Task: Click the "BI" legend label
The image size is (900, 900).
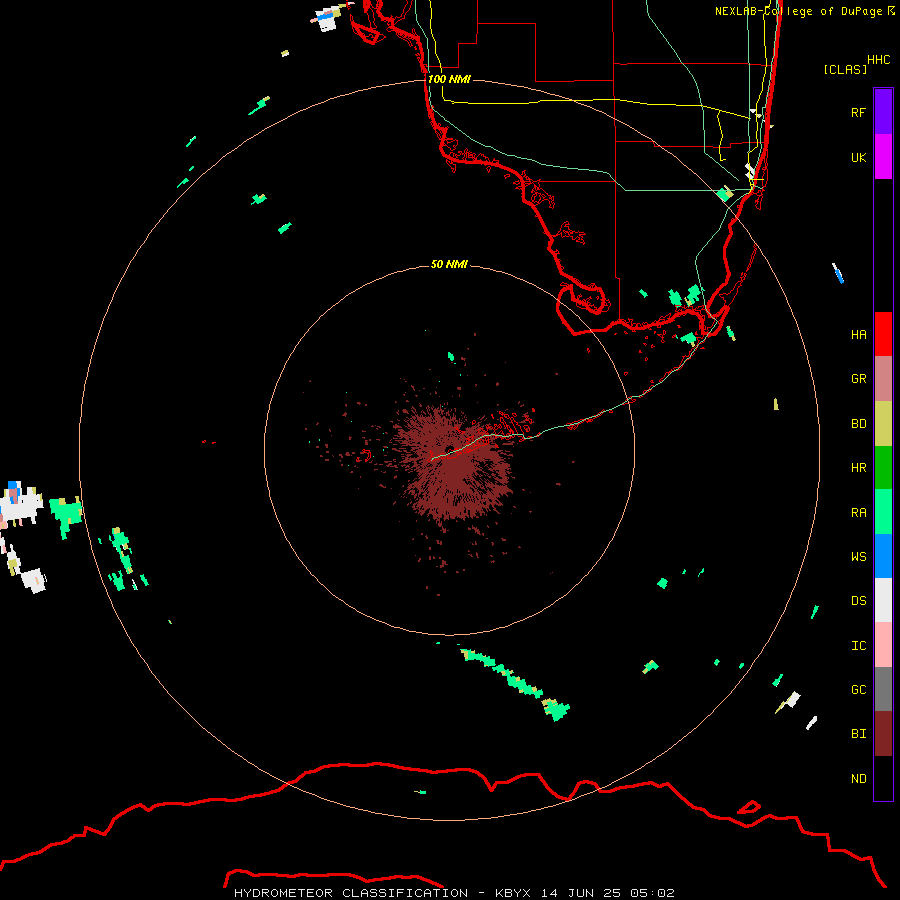Action: 859,734
